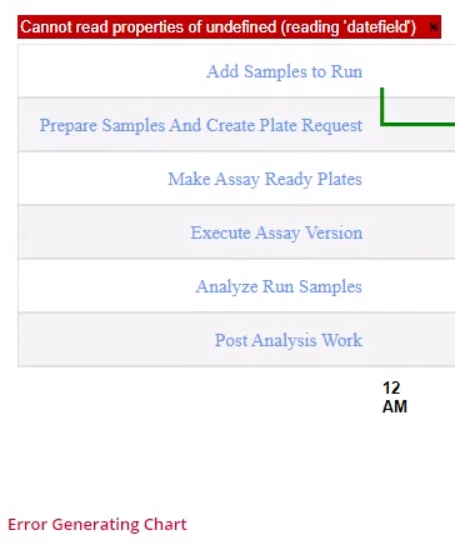Open Prepare Samples And Create Plate Request
This screenshot has width=455, height=548.
[x=201, y=125]
